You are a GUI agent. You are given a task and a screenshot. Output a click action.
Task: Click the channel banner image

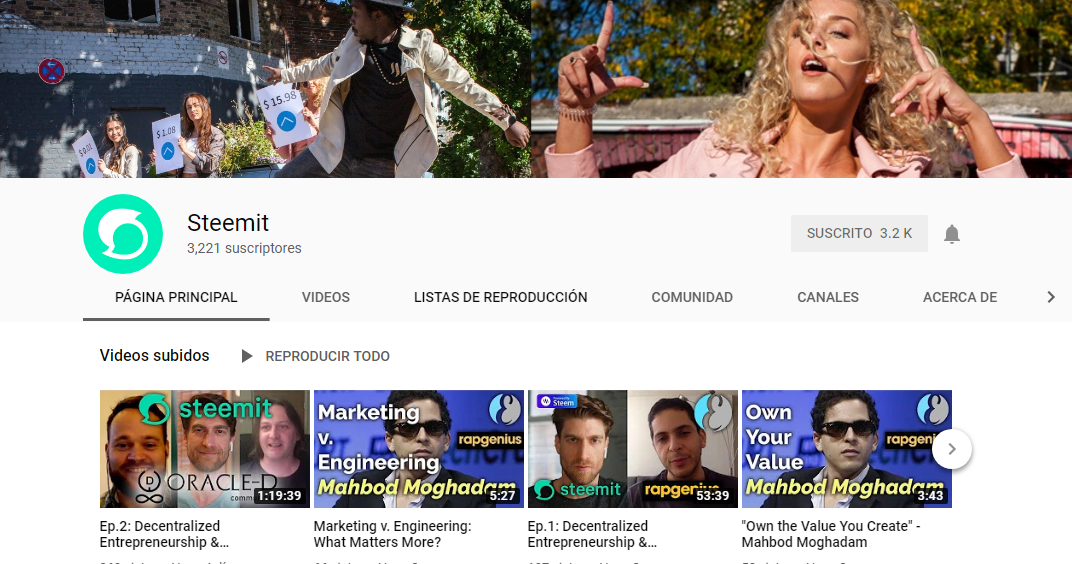click(536, 89)
